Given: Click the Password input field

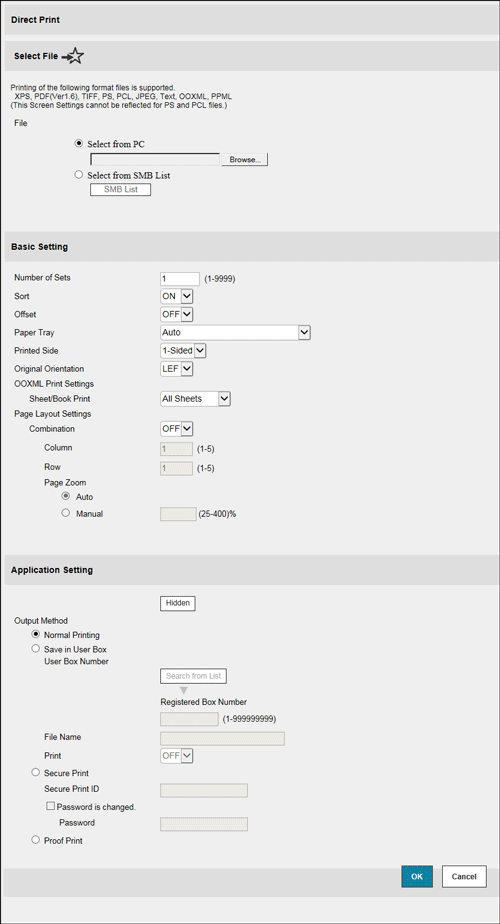Looking at the screenshot, I should [204, 824].
